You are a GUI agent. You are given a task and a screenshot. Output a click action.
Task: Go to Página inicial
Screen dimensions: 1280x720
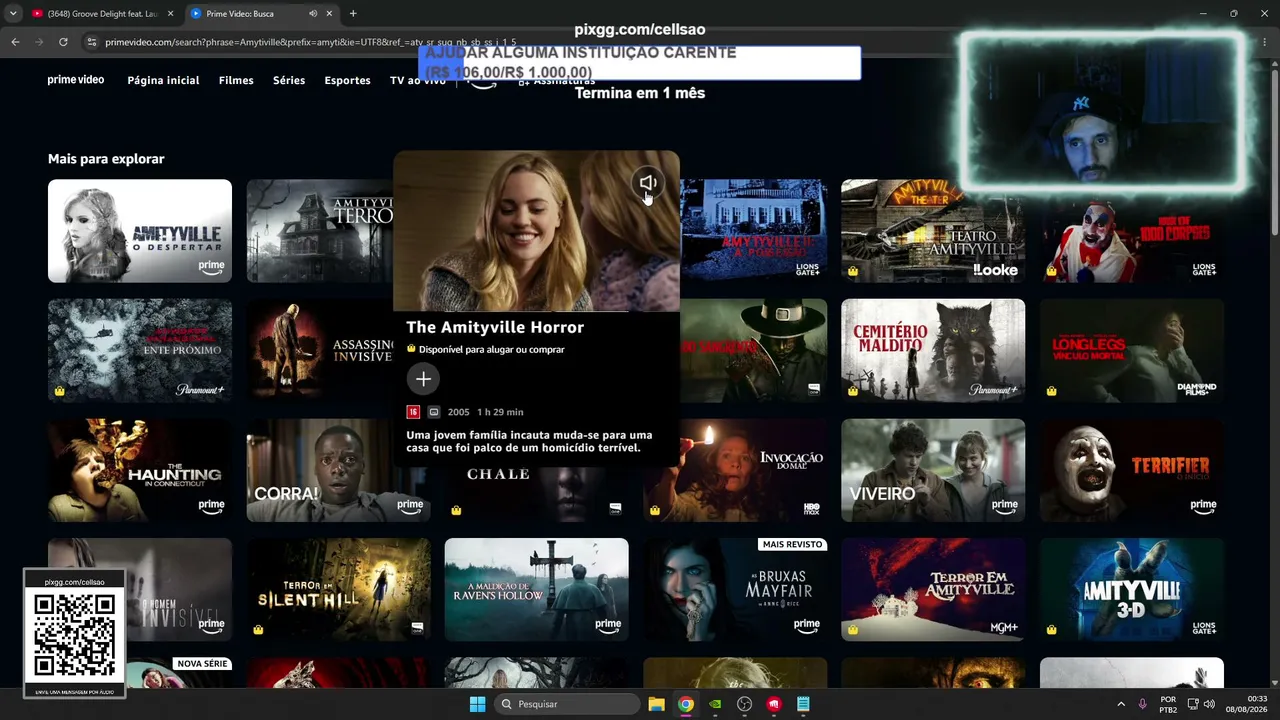click(163, 80)
